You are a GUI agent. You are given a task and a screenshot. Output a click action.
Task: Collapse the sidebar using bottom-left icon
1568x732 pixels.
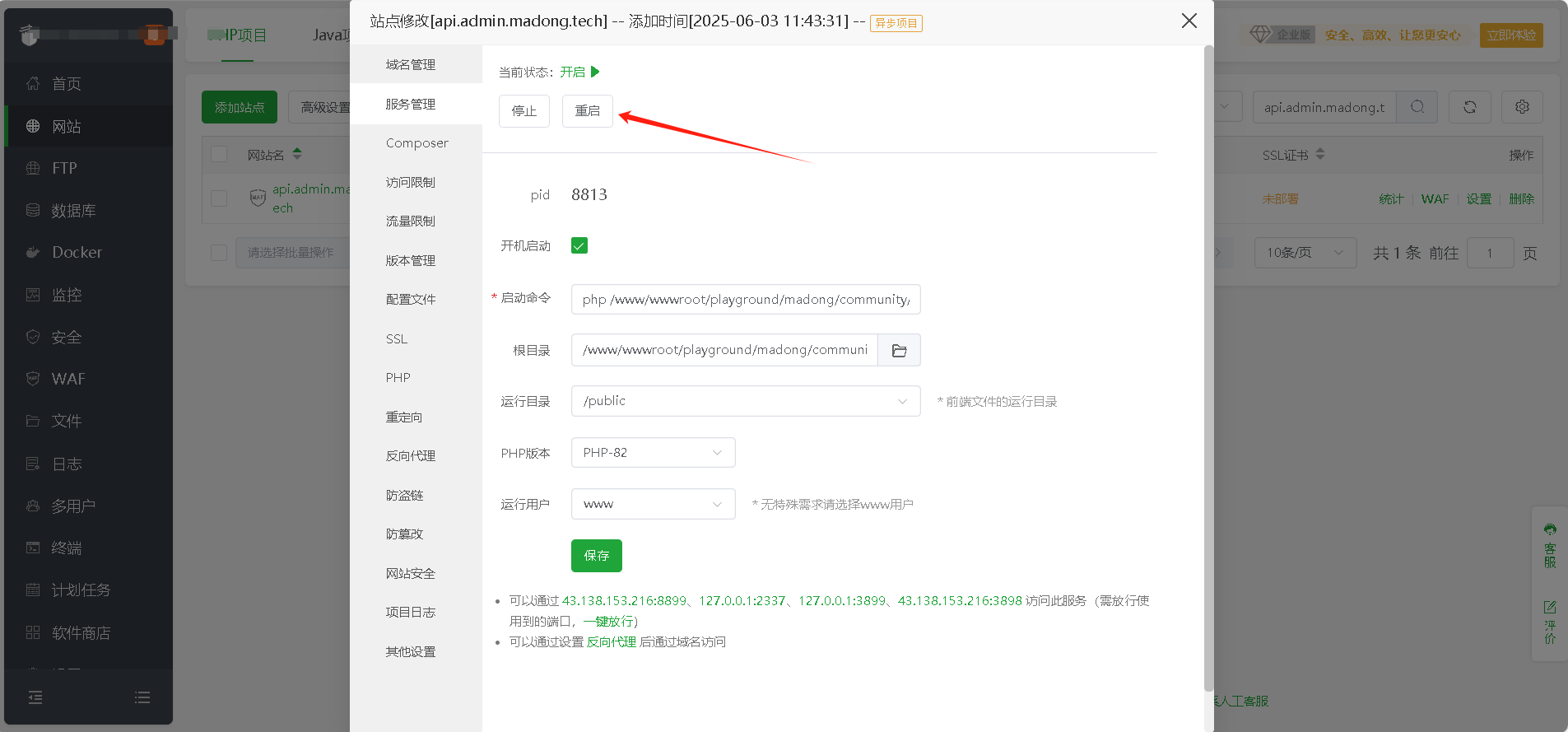click(x=35, y=697)
